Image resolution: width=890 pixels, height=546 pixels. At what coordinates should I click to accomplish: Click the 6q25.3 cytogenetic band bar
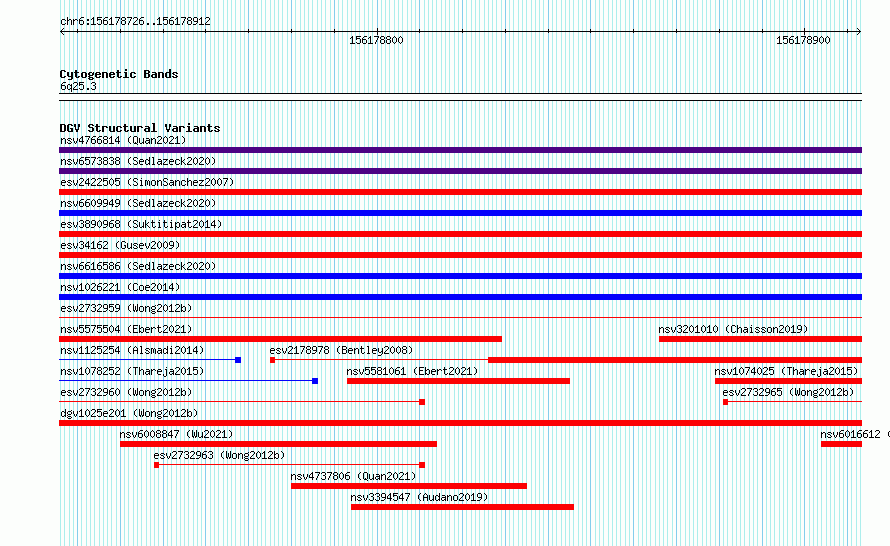coord(460,97)
